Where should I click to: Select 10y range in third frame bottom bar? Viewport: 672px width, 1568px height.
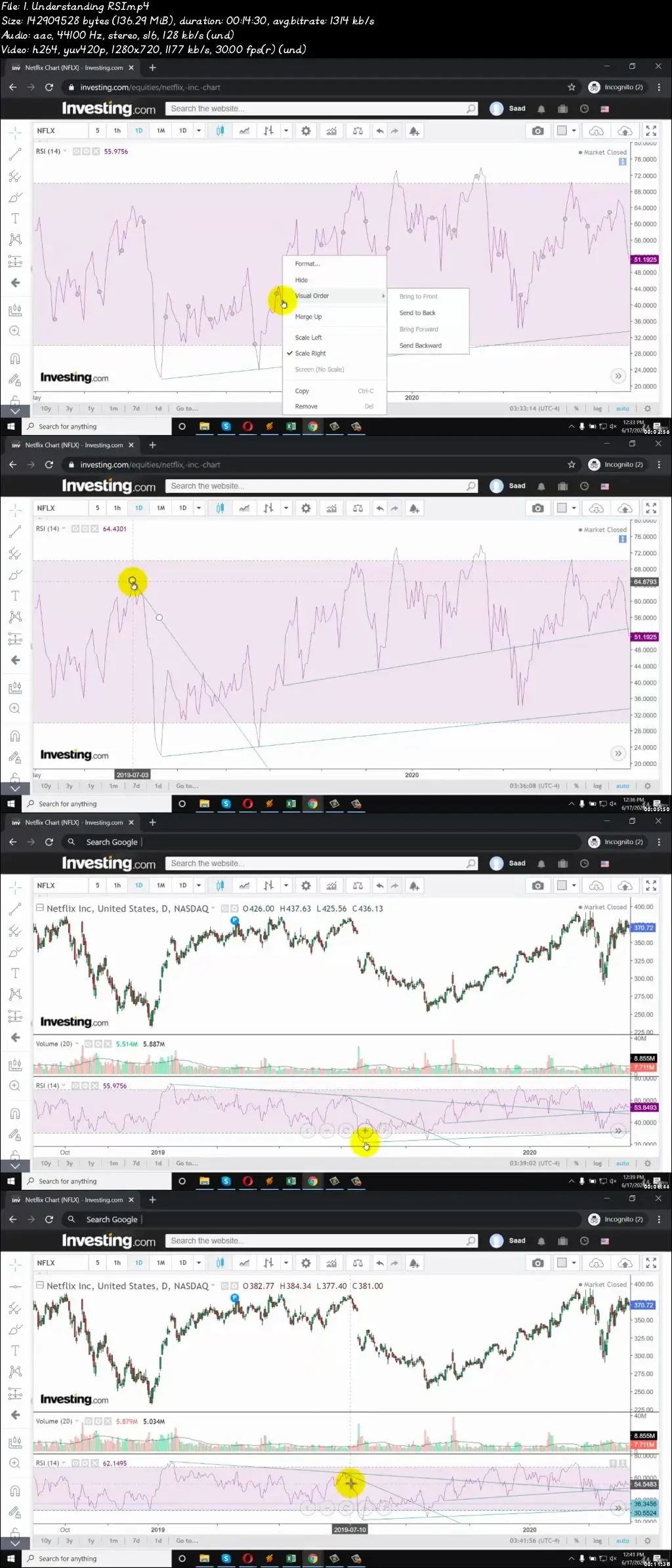(46, 1163)
